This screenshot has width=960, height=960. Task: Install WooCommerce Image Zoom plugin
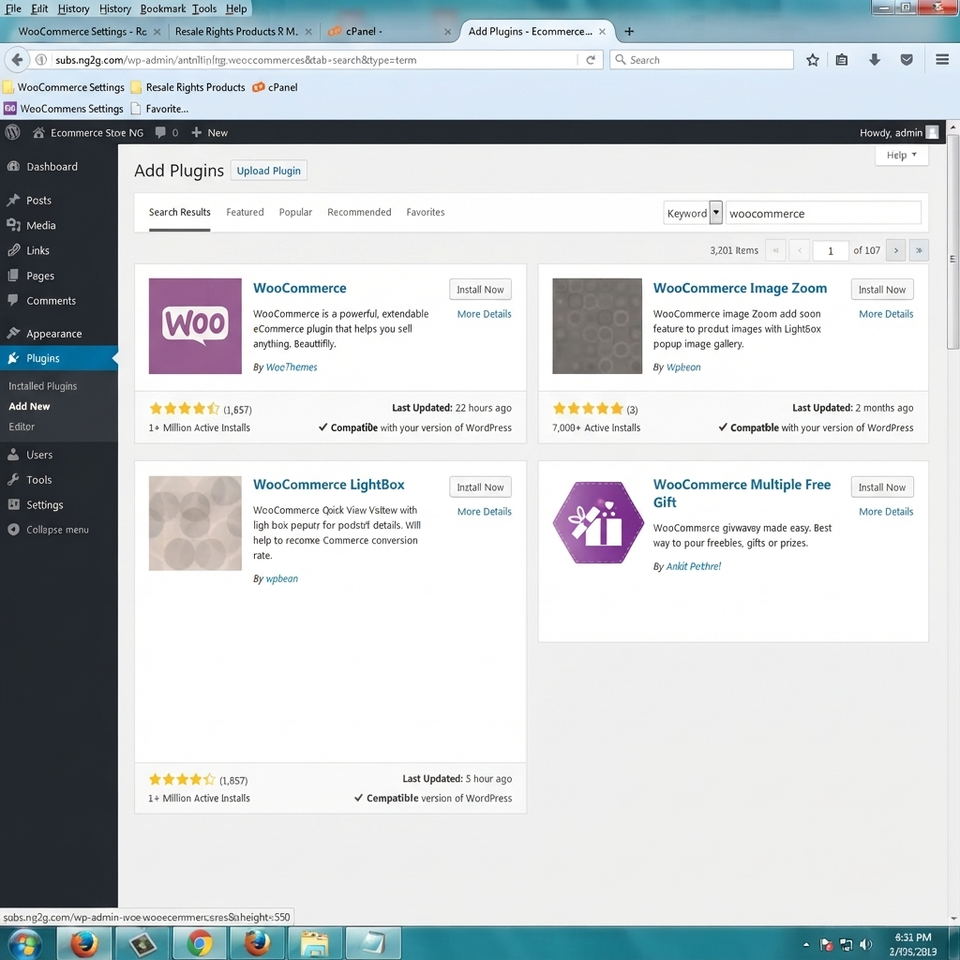pos(882,290)
